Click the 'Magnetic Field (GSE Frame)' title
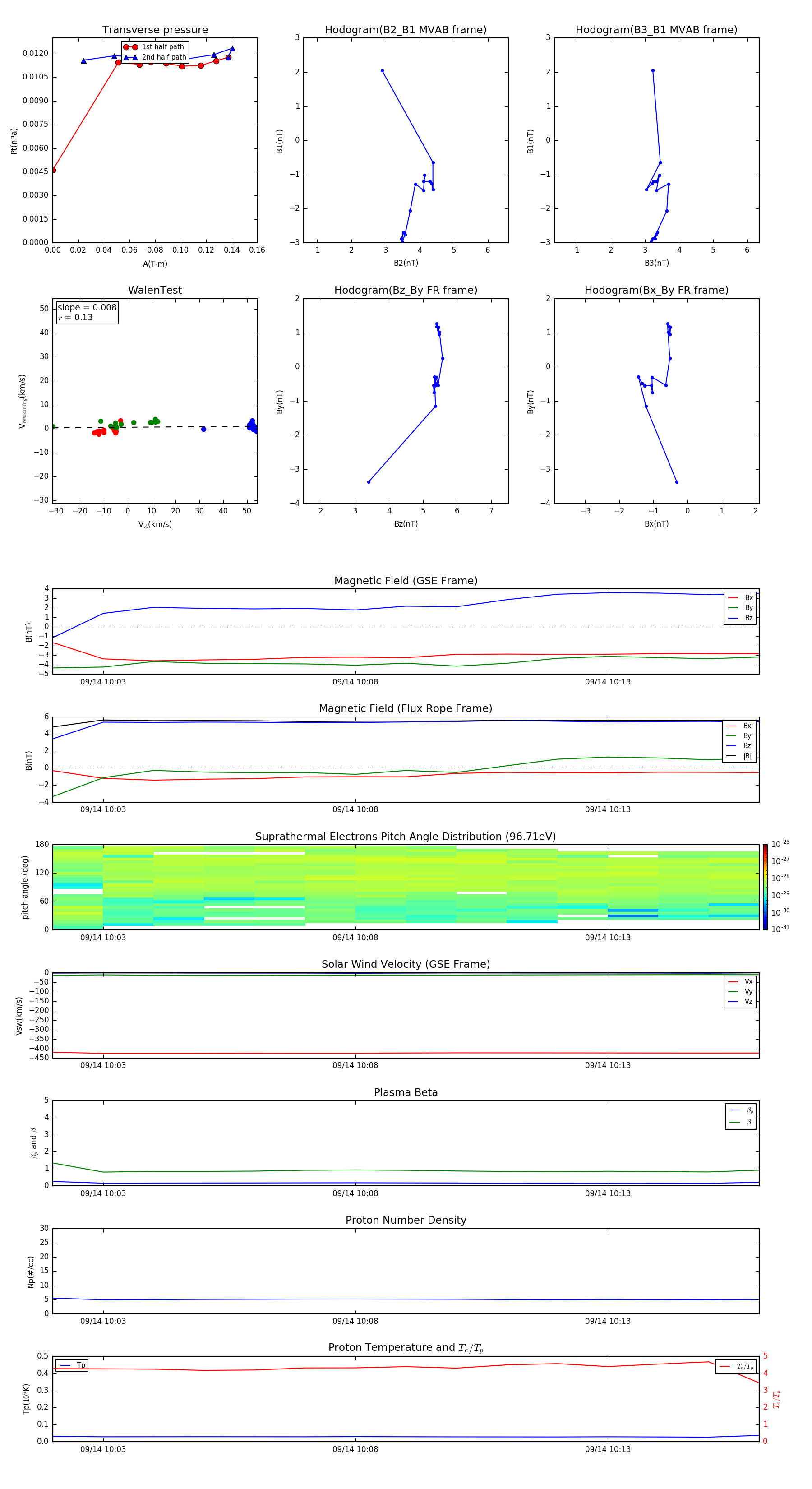Viewport: 812px width, 1489px height. point(406,581)
